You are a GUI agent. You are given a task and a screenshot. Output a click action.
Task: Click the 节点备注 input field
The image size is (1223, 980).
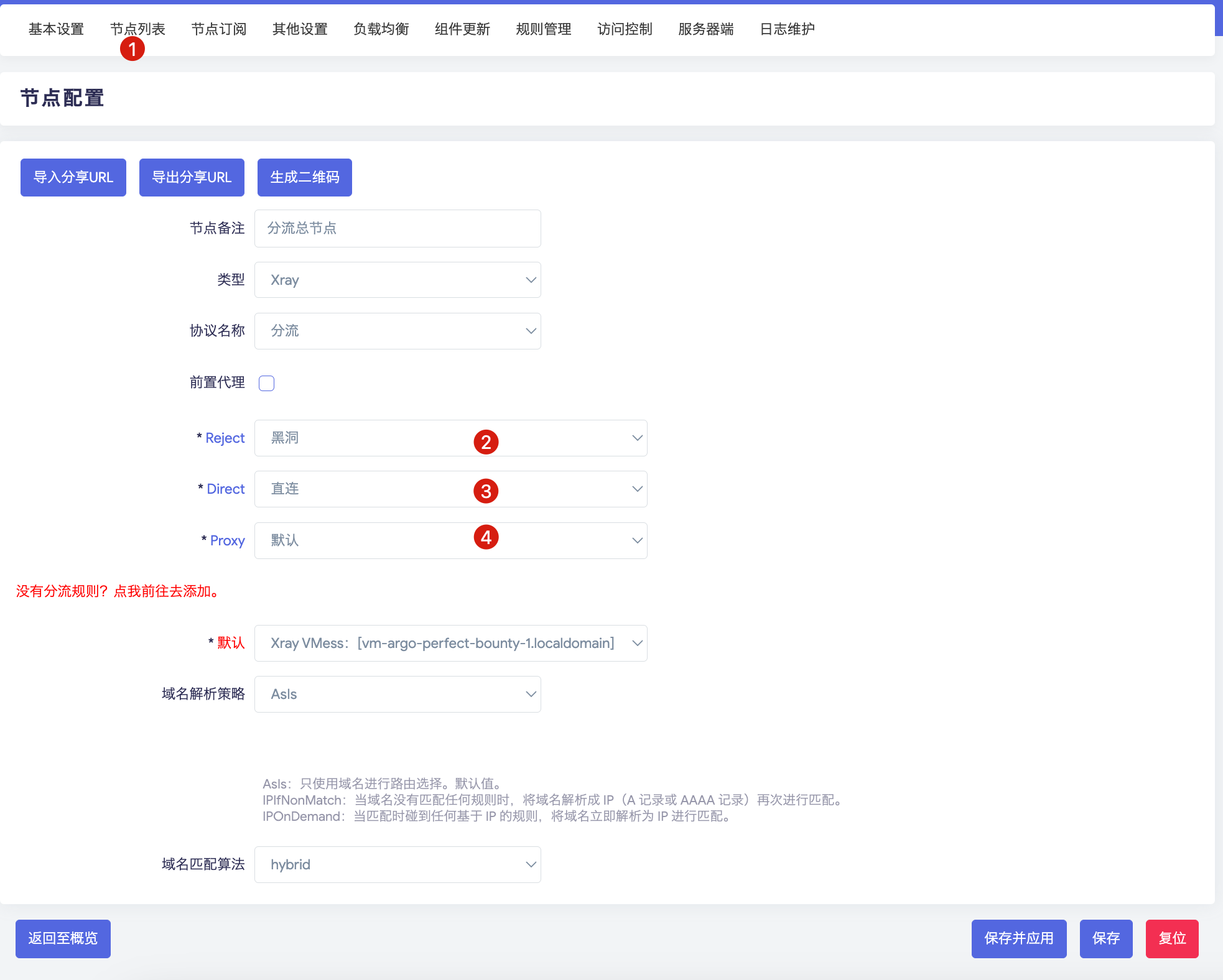point(398,228)
